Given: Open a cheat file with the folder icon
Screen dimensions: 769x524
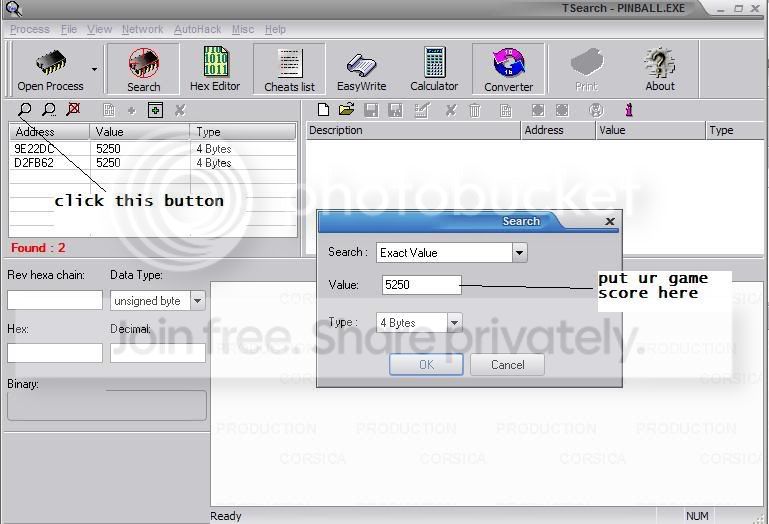Looking at the screenshot, I should [346, 109].
